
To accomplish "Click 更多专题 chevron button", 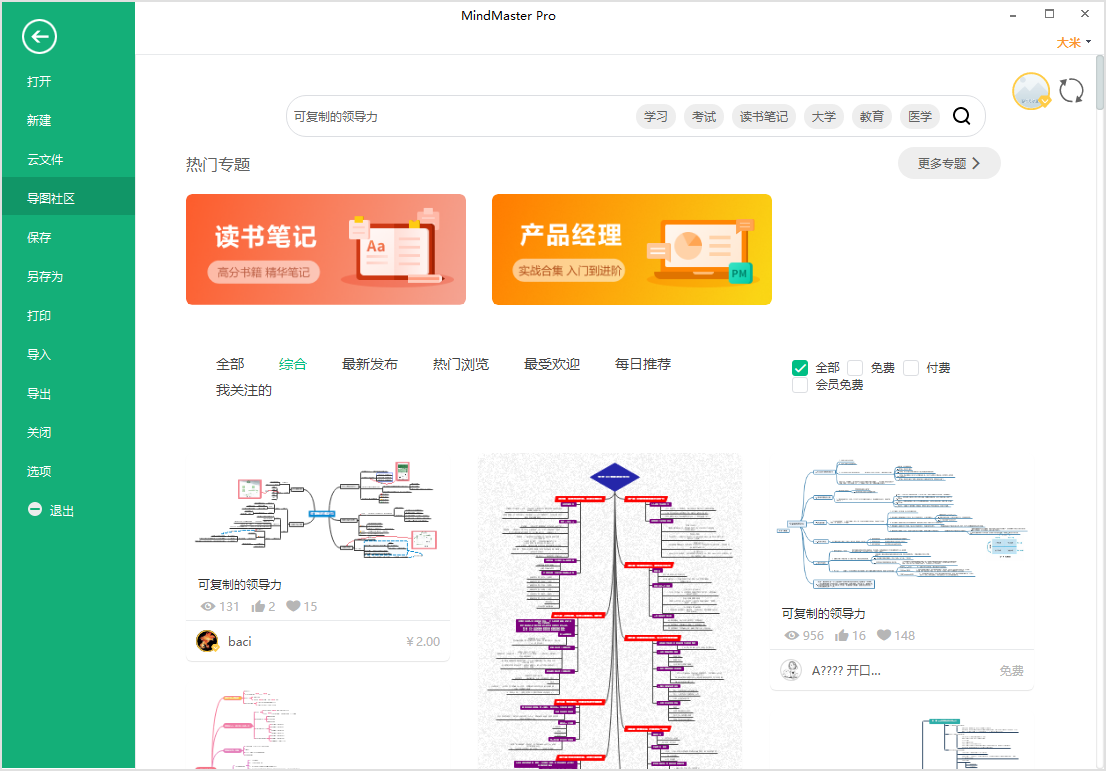I will tap(949, 163).
